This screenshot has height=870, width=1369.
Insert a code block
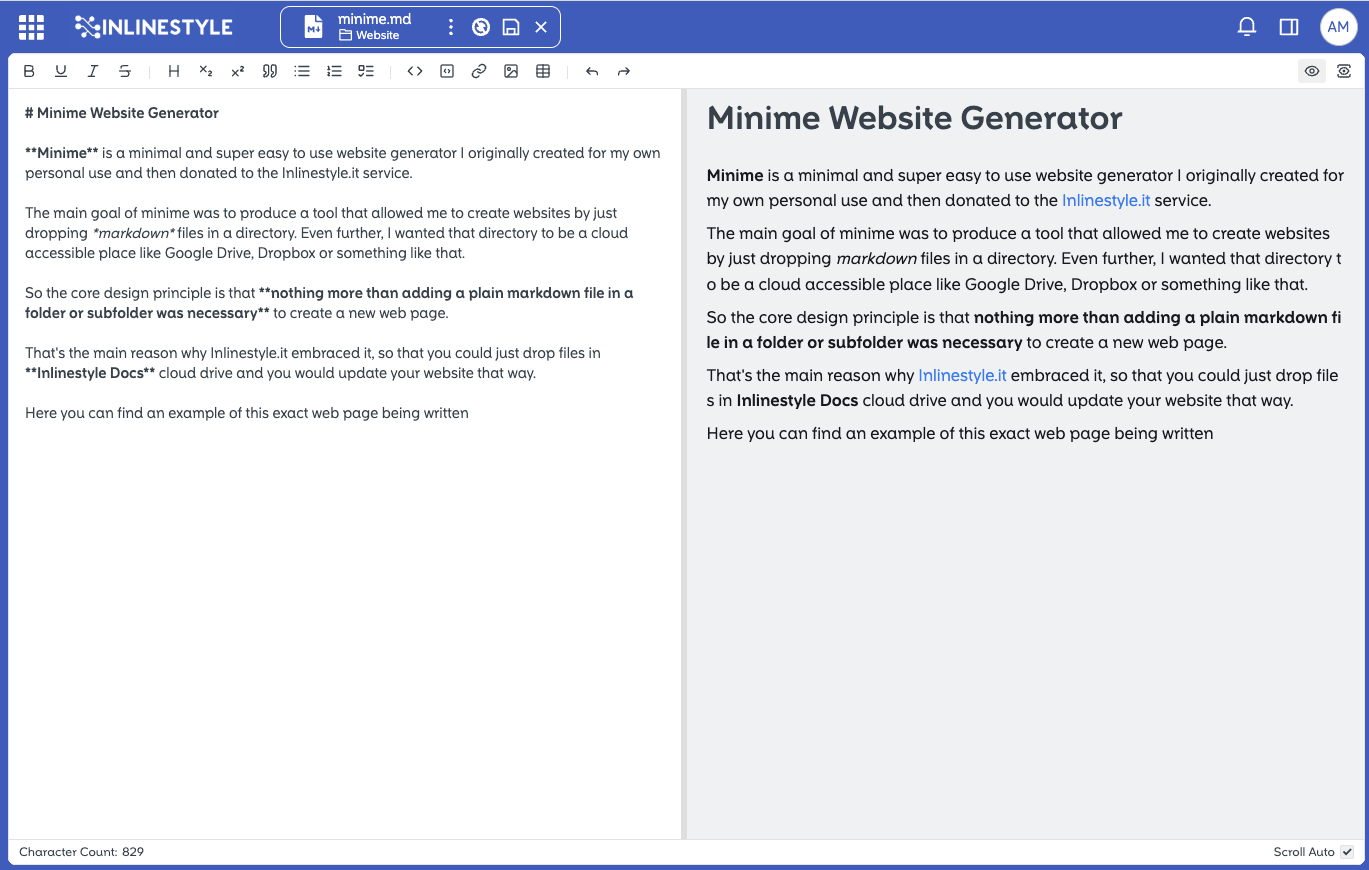pyautogui.click(x=447, y=71)
